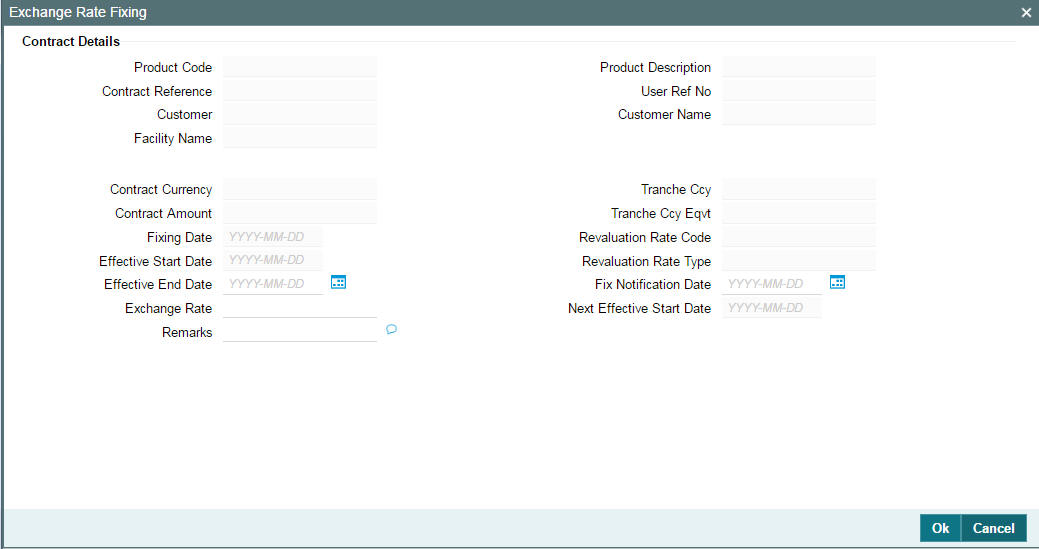Click the Tranche Ccy field
Screen dimensions: 1039x549
[x=799, y=189]
